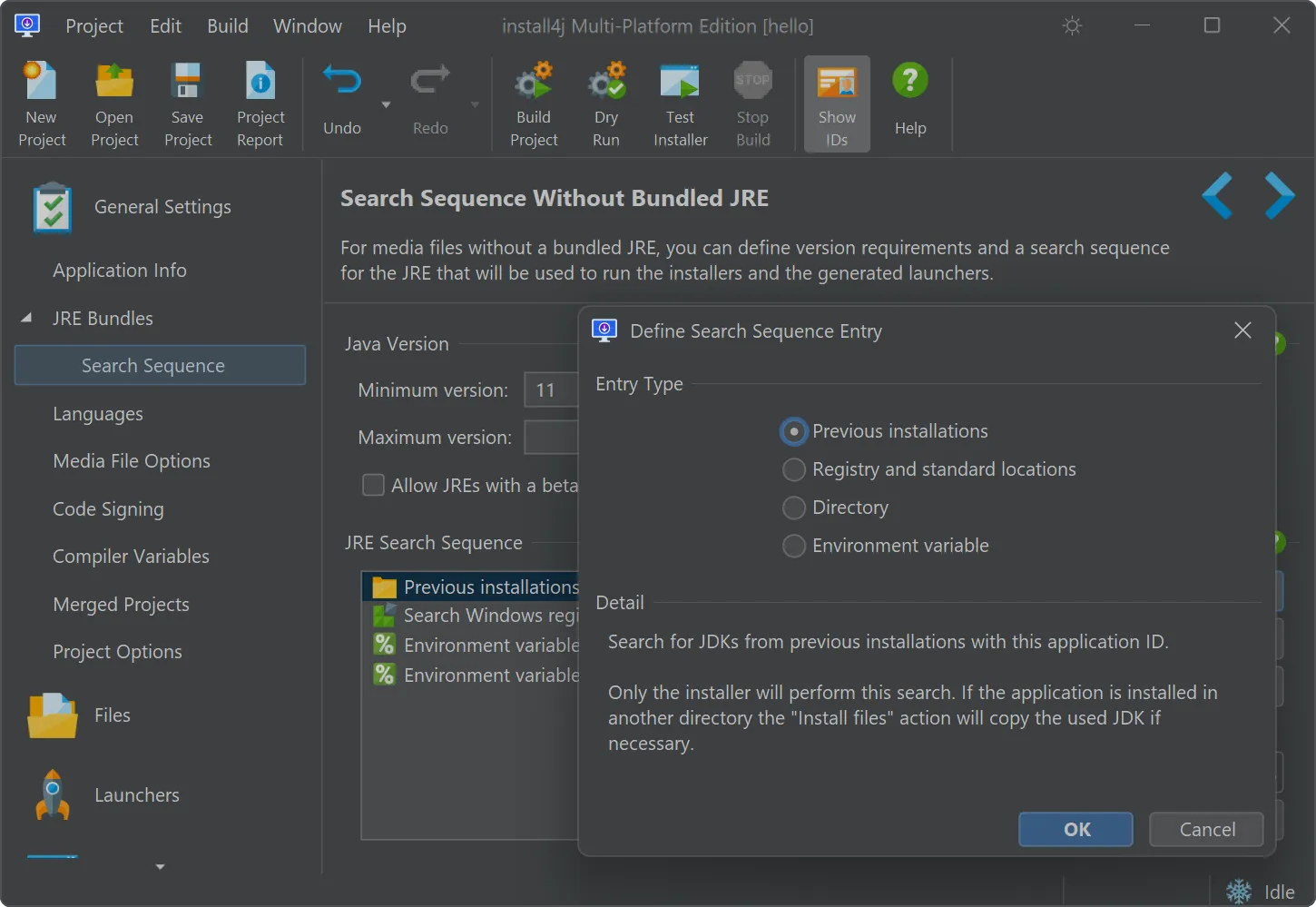Viewport: 1316px width, 907px height.
Task: Open the Undo history dropdown arrow
Action: click(386, 105)
